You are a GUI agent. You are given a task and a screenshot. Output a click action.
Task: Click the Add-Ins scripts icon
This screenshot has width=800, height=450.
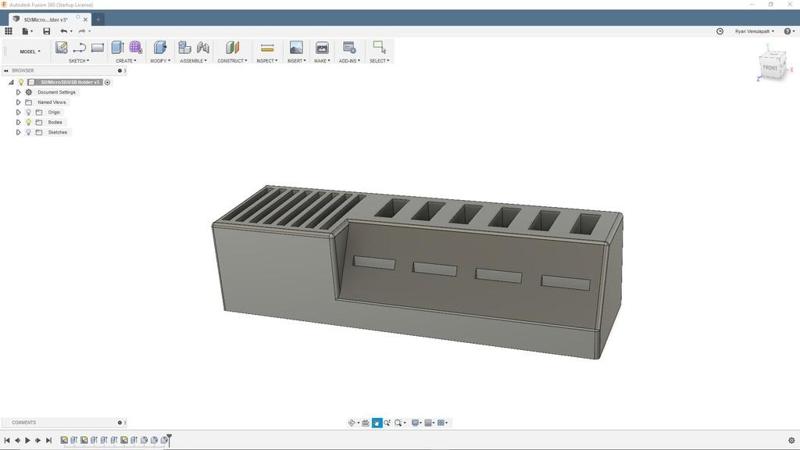point(349,47)
